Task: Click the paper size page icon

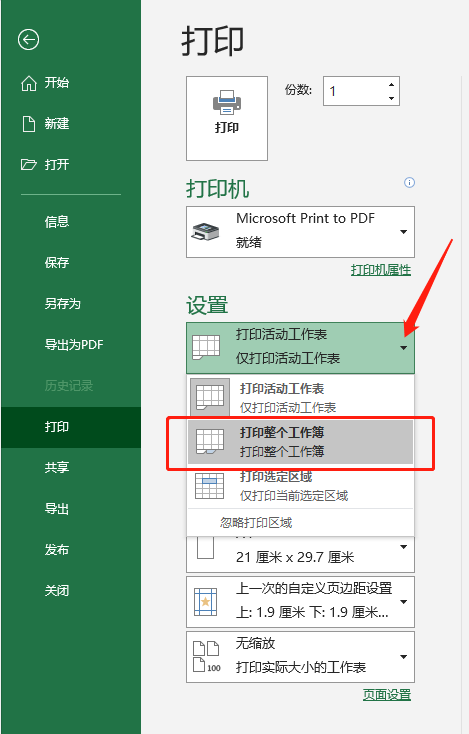Action: coord(205,548)
